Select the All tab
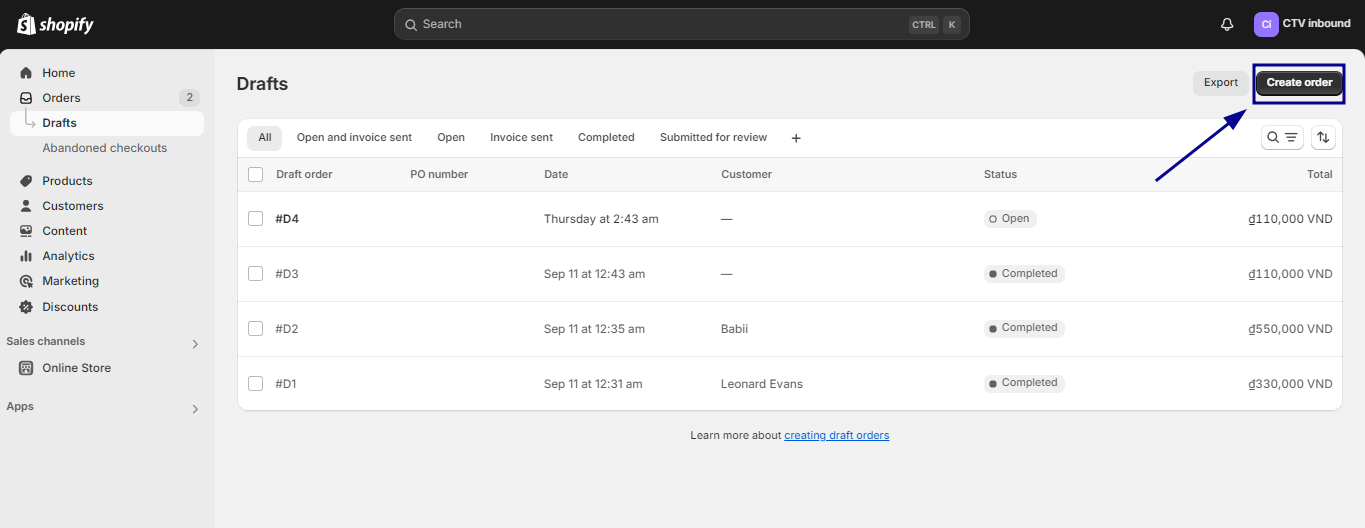 (x=265, y=138)
